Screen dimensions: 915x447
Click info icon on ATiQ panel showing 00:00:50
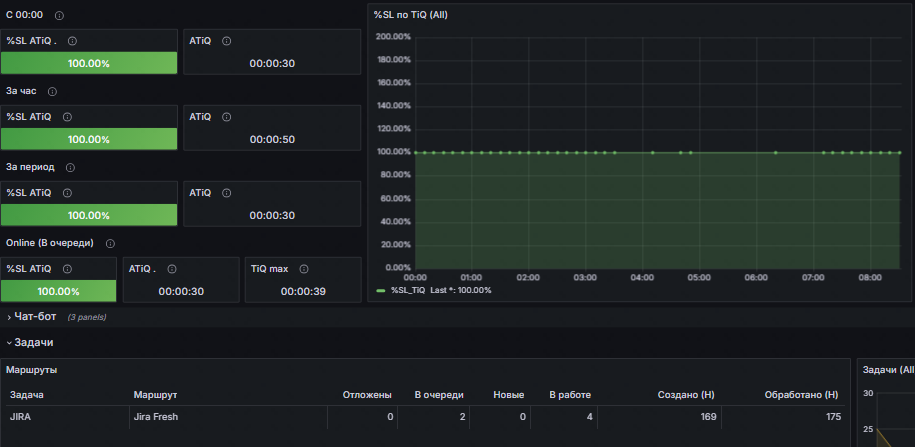[226, 117]
